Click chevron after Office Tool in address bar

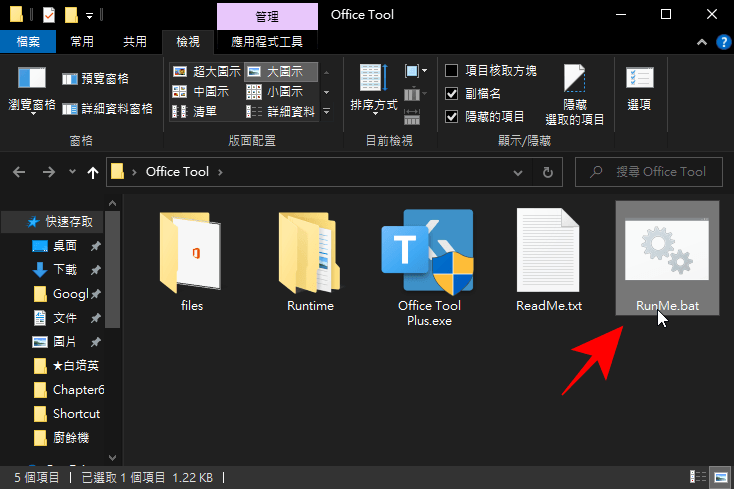(220, 172)
